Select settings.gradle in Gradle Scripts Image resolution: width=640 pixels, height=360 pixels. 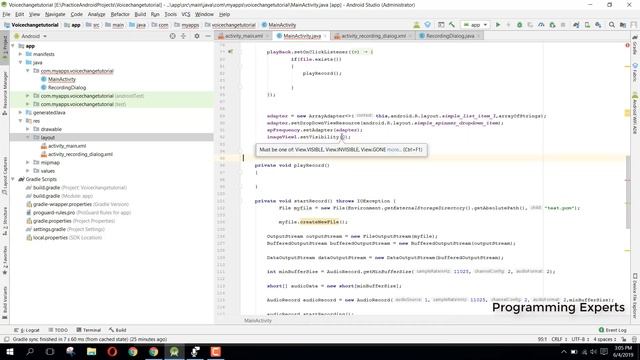[49, 229]
